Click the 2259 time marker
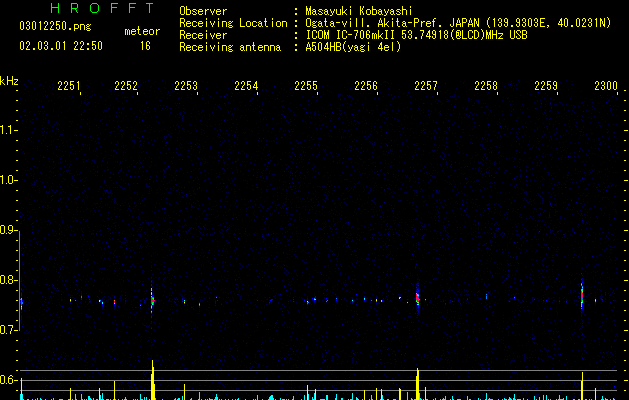 click(546, 86)
